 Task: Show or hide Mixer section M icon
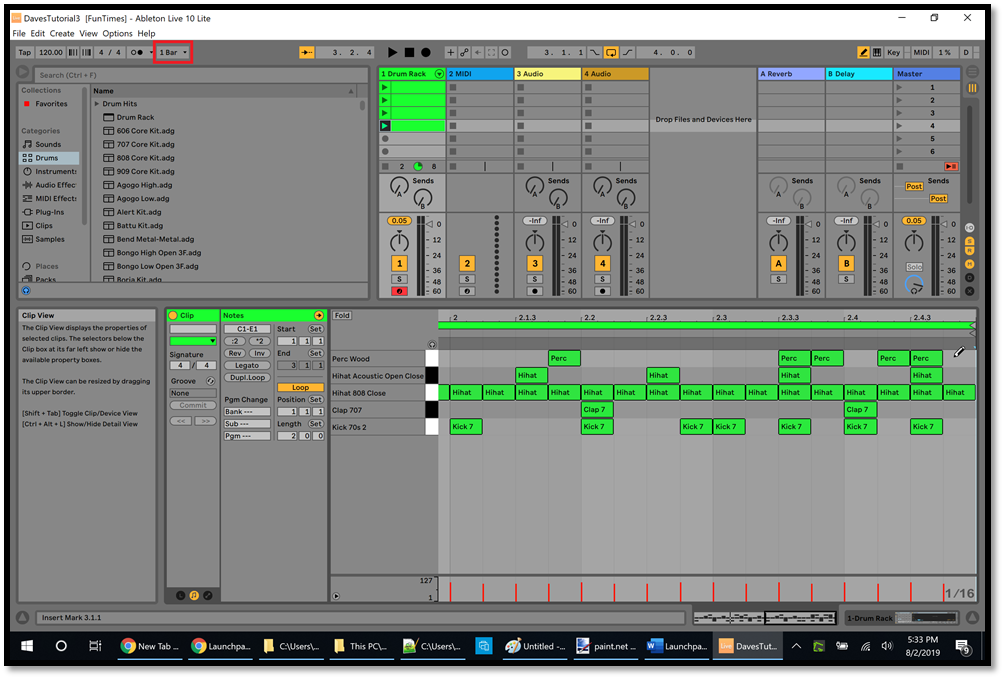pyautogui.click(x=970, y=264)
